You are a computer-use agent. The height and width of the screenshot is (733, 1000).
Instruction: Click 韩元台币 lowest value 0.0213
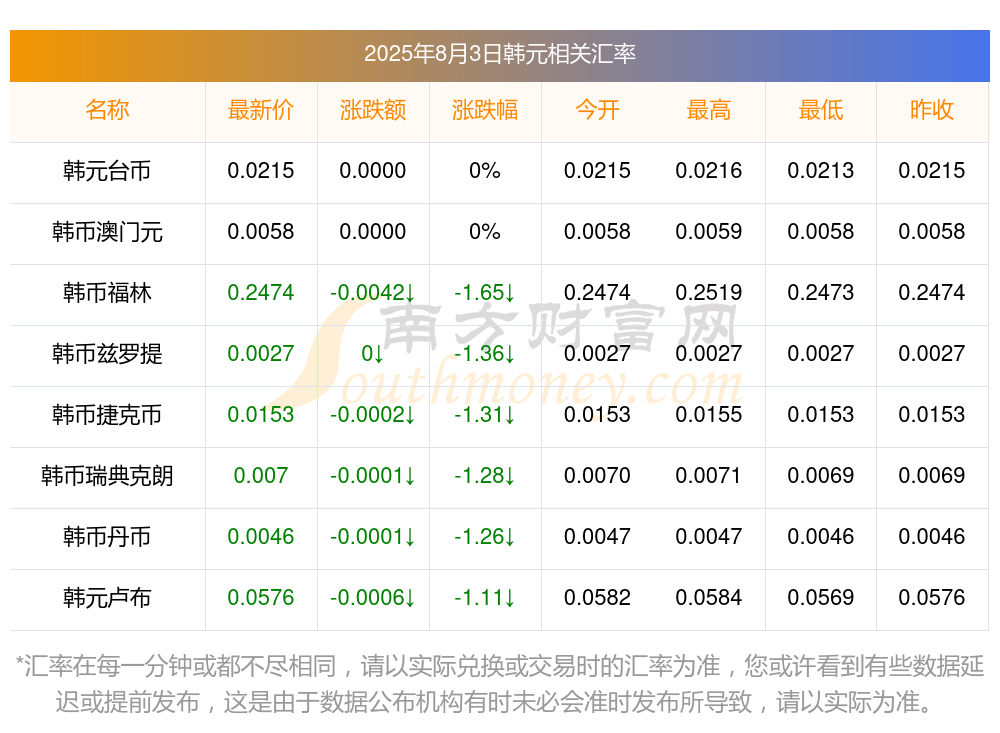[x=821, y=170]
